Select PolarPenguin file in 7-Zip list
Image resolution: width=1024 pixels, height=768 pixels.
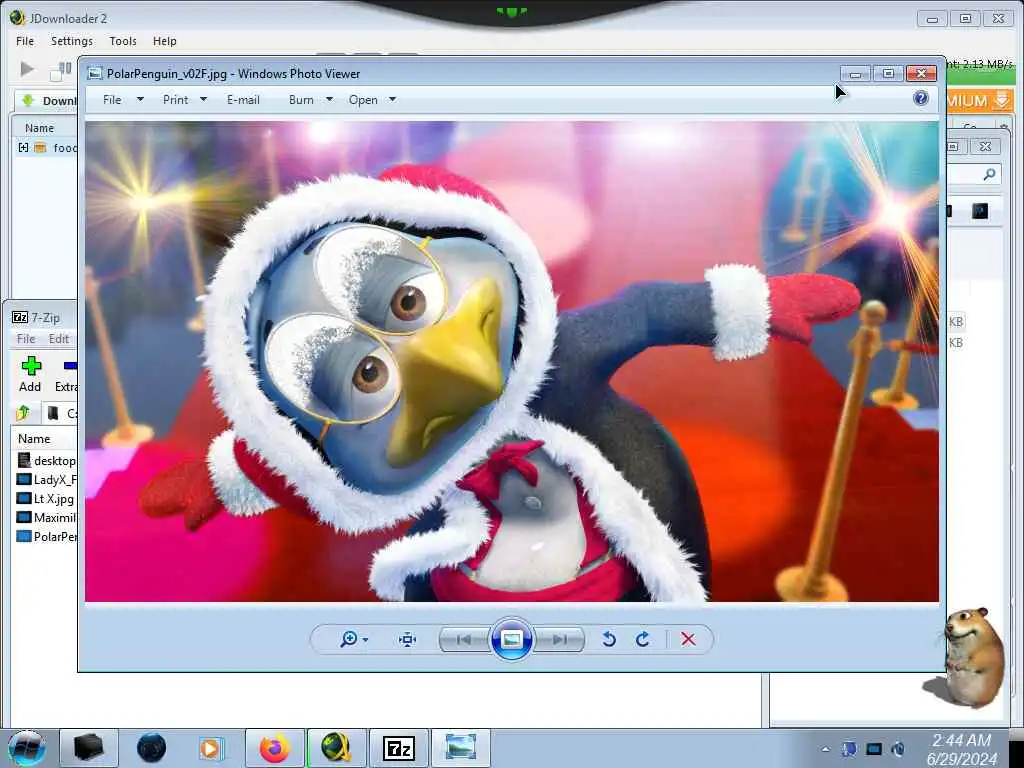click(x=46, y=536)
